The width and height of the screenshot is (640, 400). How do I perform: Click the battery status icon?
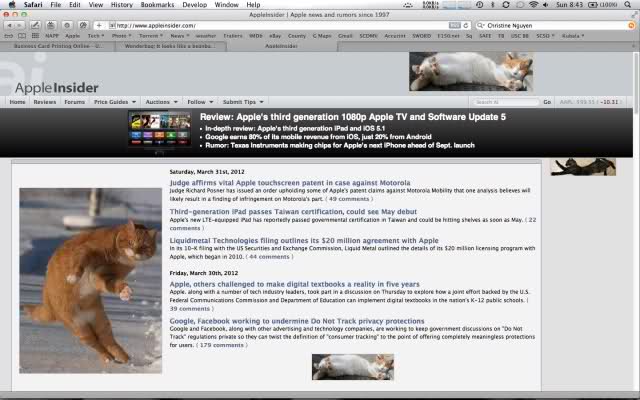593,5
